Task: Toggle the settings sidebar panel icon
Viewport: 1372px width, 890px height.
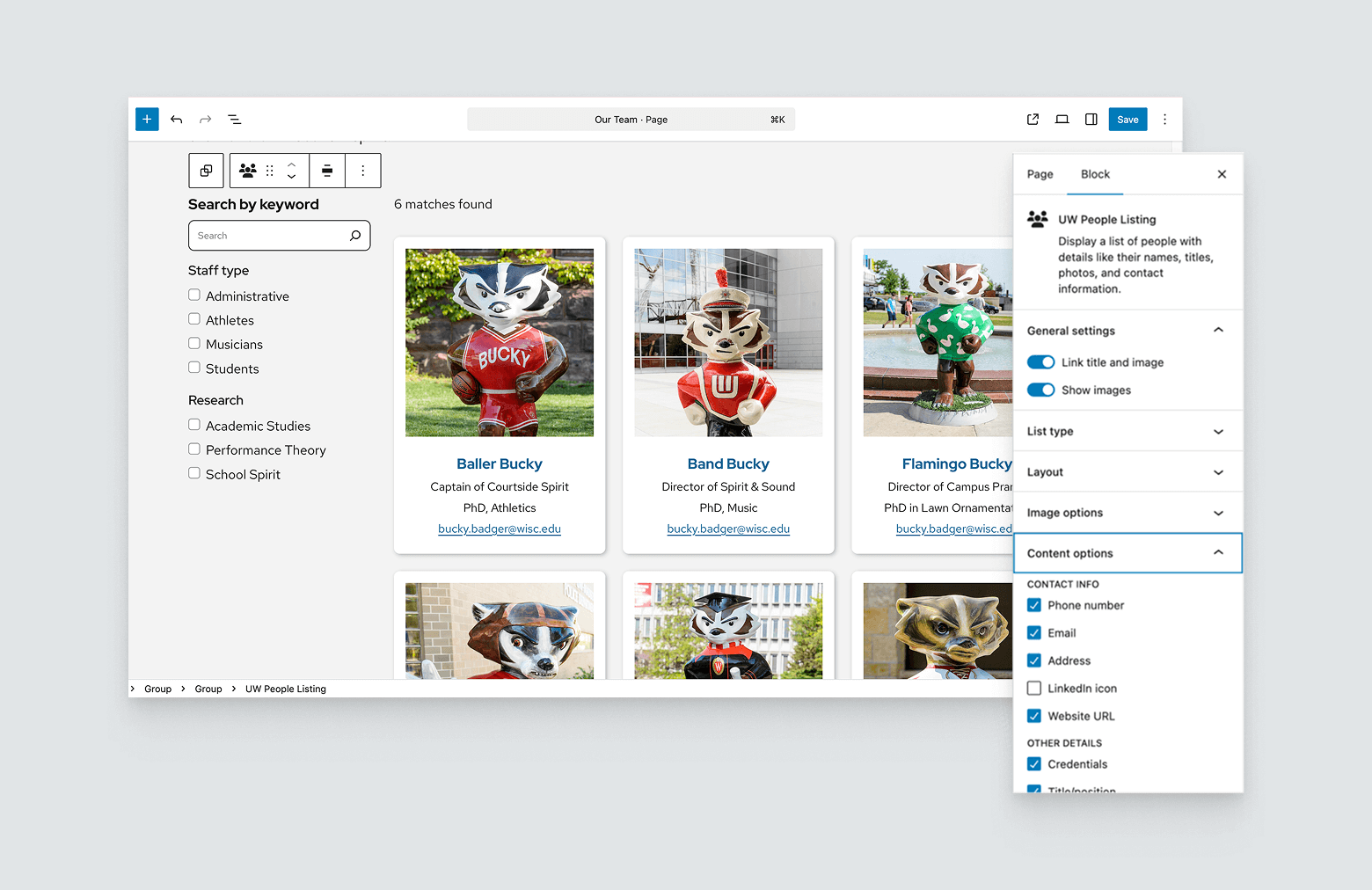Action: [x=1091, y=120]
